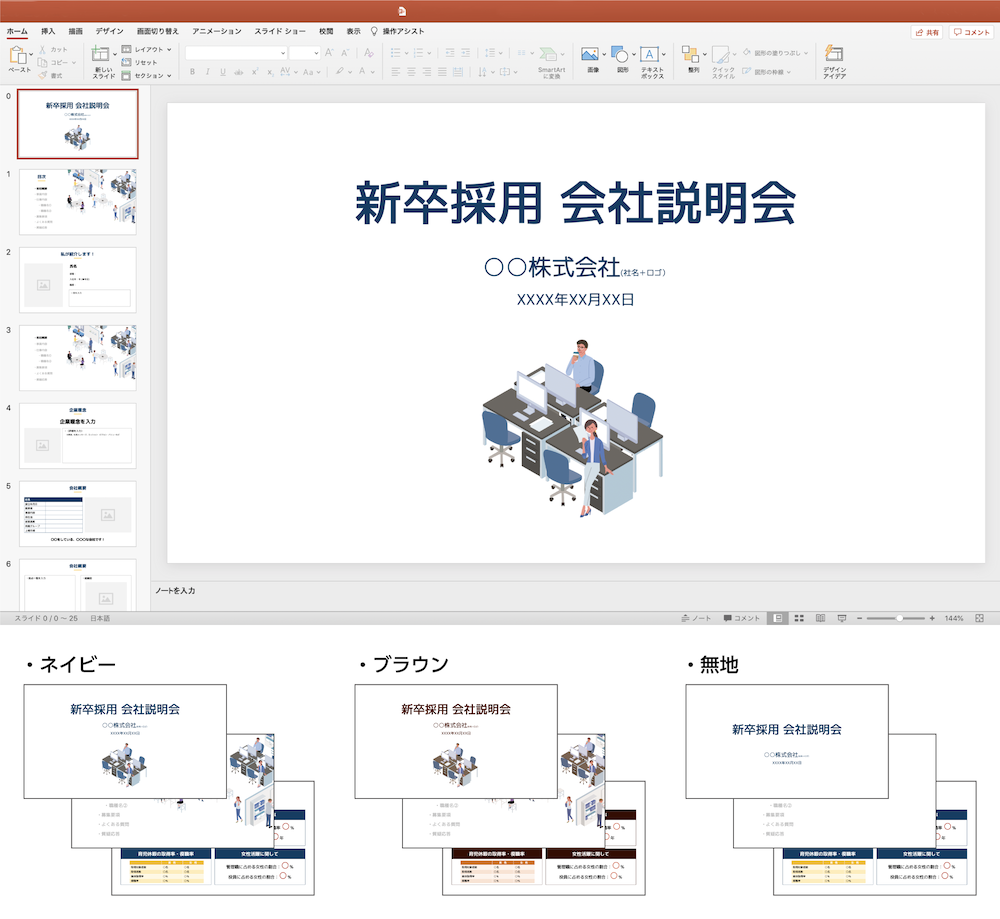Image resolution: width=1000 pixels, height=919 pixels.
Task: Open the font name combo box
Action: pos(251,52)
